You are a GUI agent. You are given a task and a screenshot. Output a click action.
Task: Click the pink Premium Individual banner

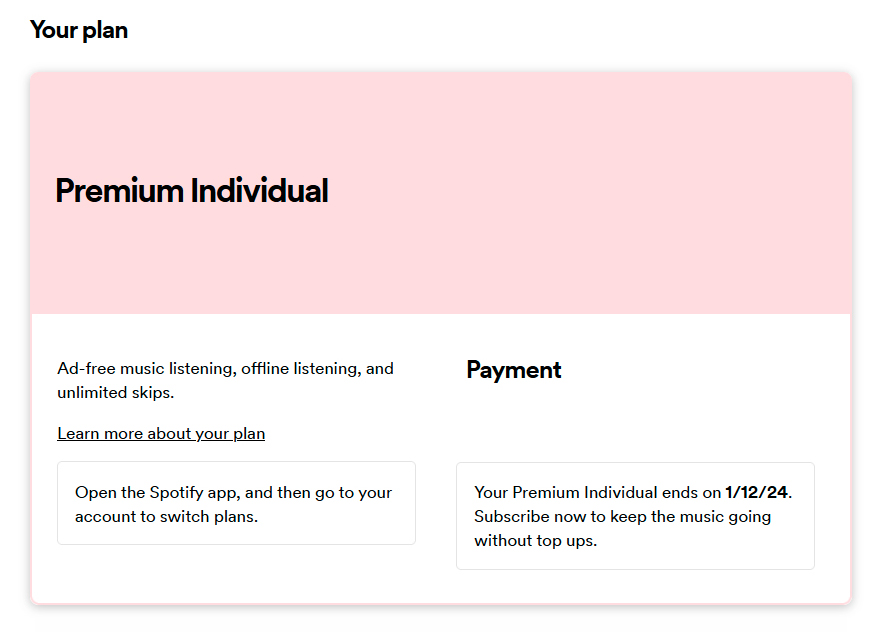point(441,193)
